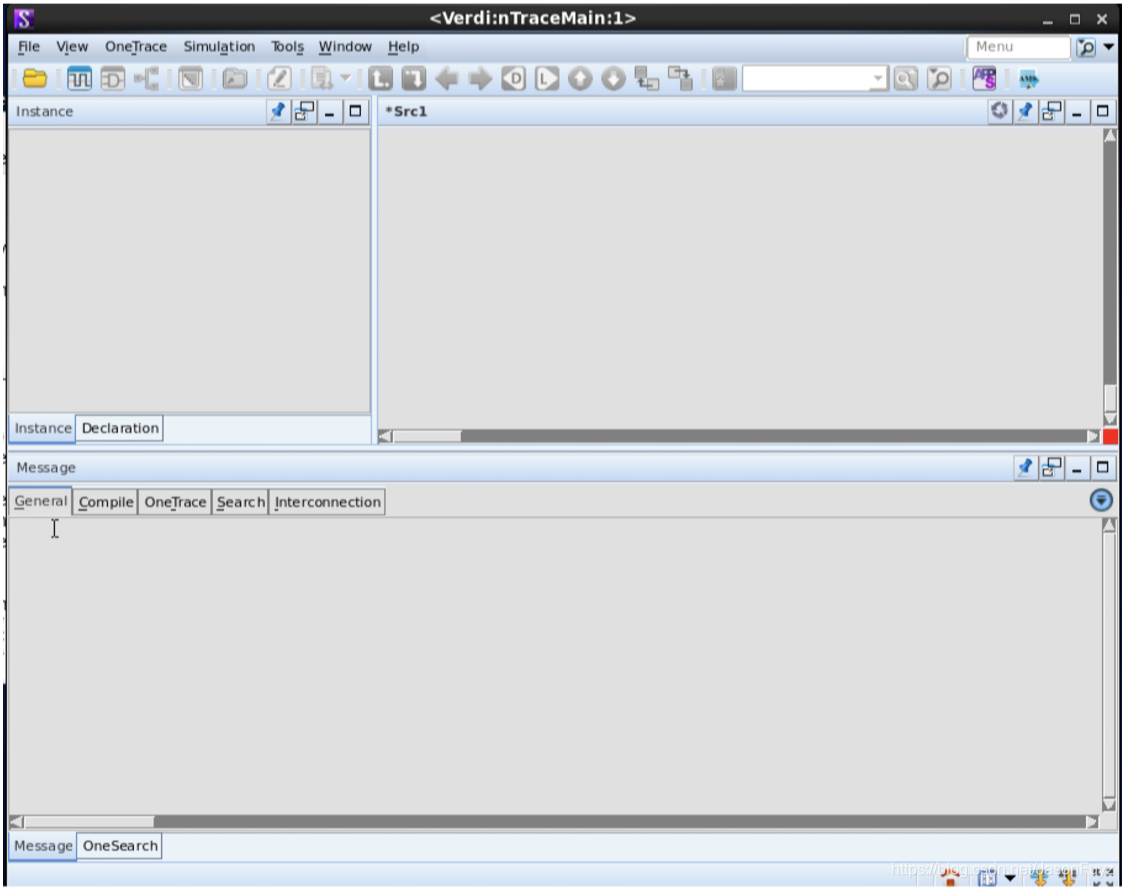Undock the Message panel
1124x888 pixels.
tap(1052, 468)
